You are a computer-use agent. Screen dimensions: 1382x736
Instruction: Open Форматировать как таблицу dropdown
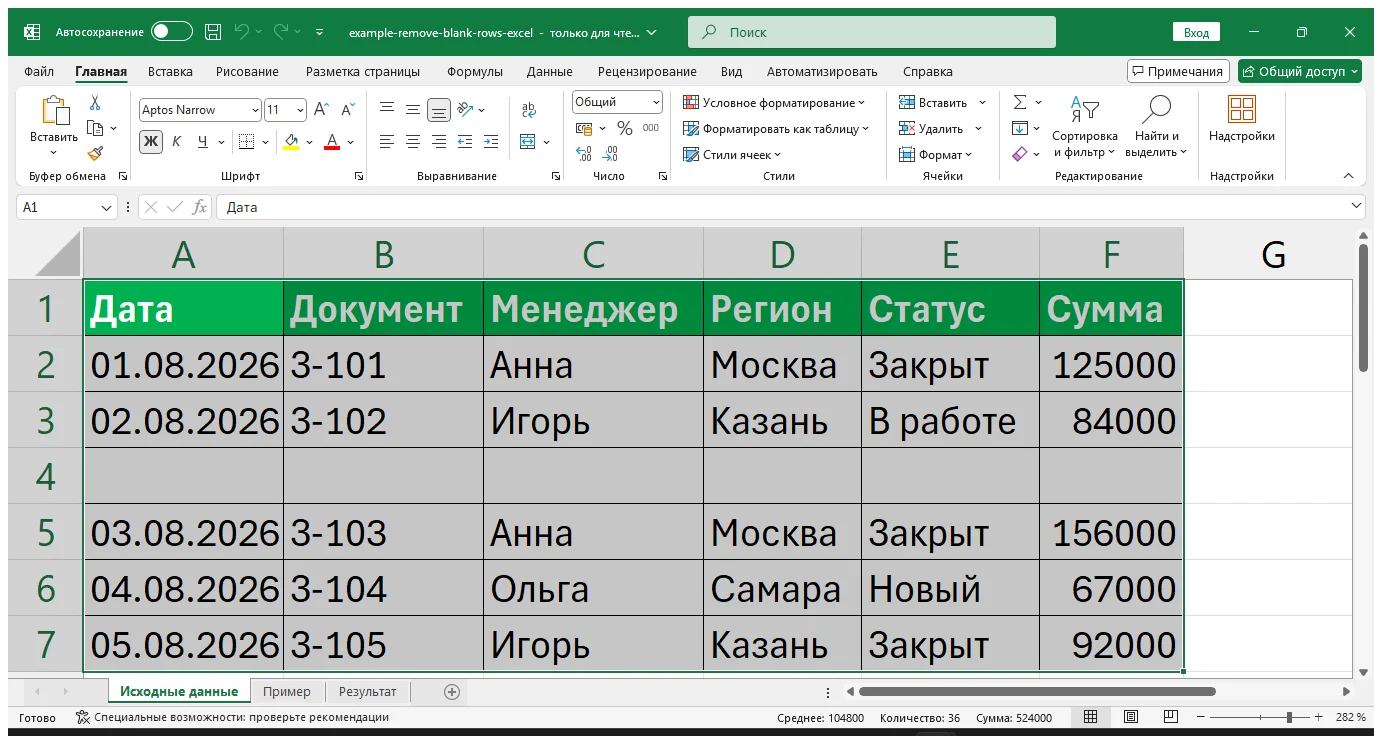click(x=776, y=128)
